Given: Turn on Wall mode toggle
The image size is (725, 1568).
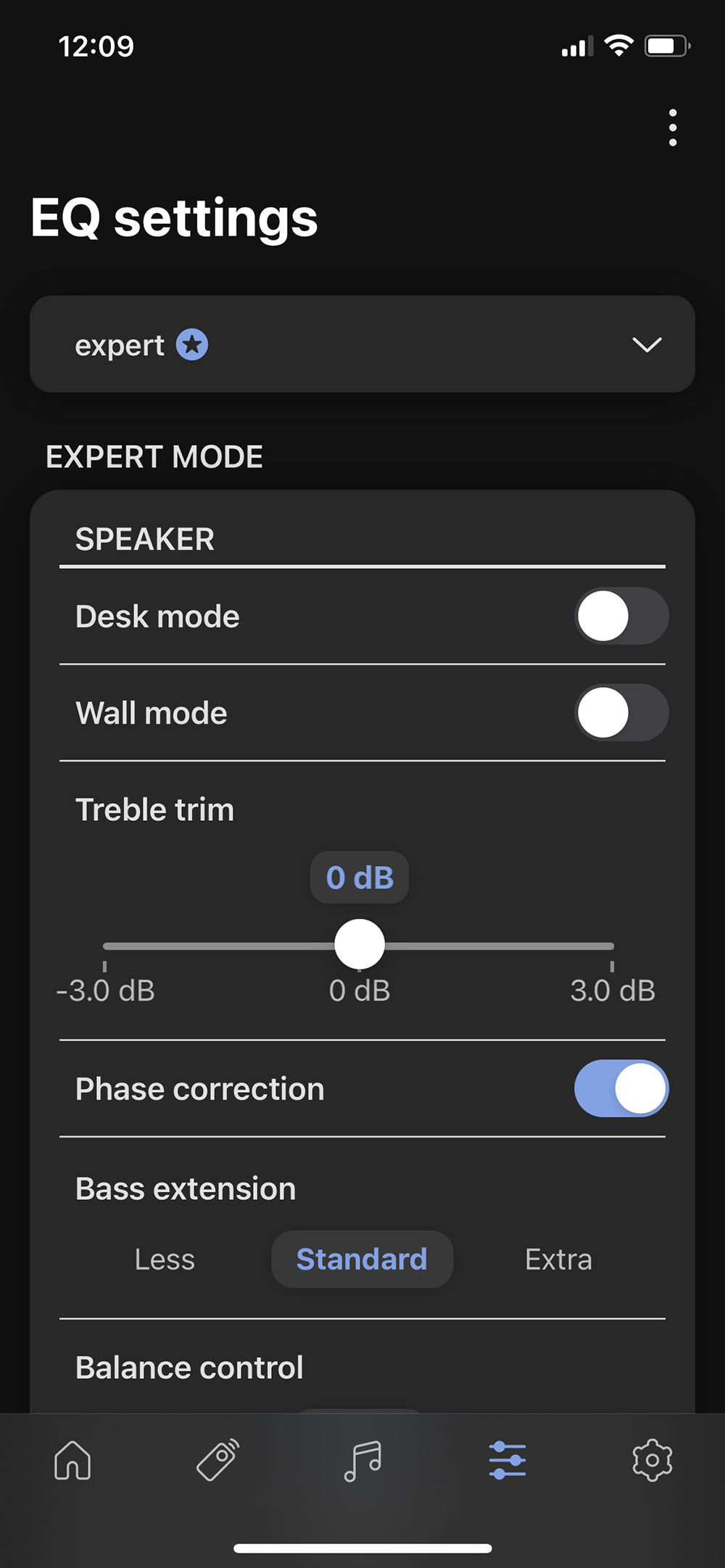Looking at the screenshot, I should [x=621, y=712].
